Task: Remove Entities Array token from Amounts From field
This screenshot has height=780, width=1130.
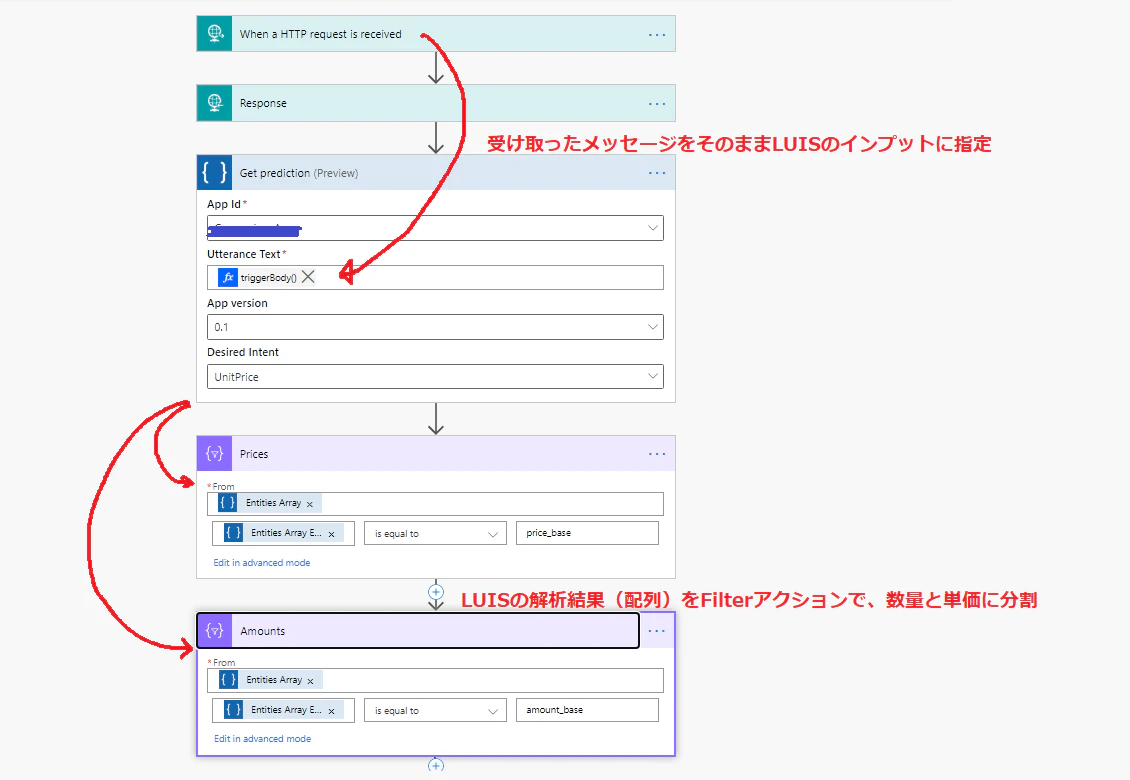Action: click(x=311, y=681)
